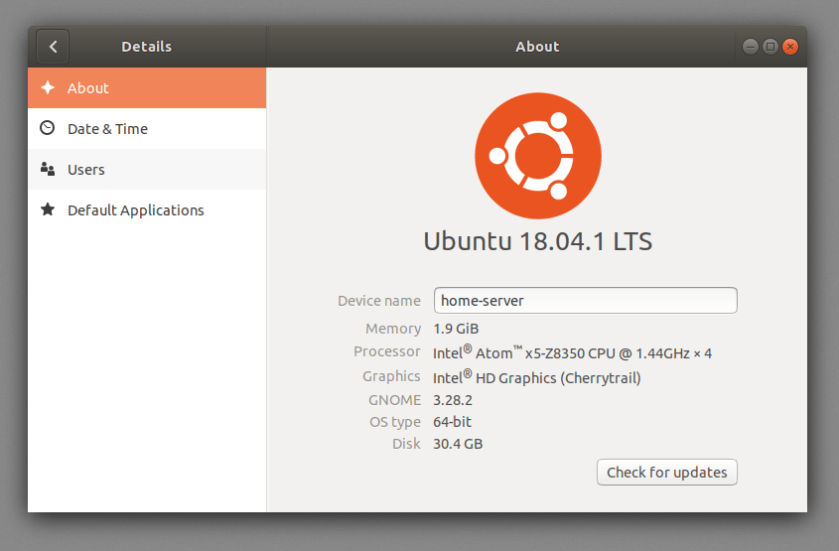Close the window with the orange button
The height and width of the screenshot is (551, 839).
(x=790, y=46)
